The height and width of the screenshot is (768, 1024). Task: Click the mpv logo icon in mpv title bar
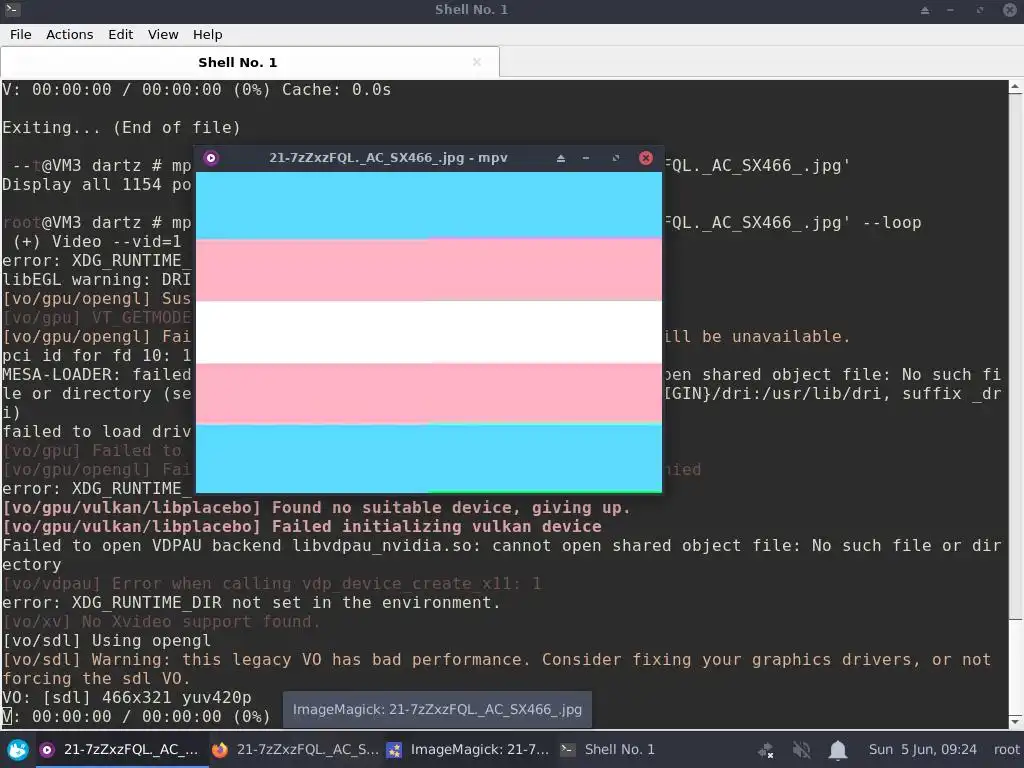pyautogui.click(x=211, y=158)
